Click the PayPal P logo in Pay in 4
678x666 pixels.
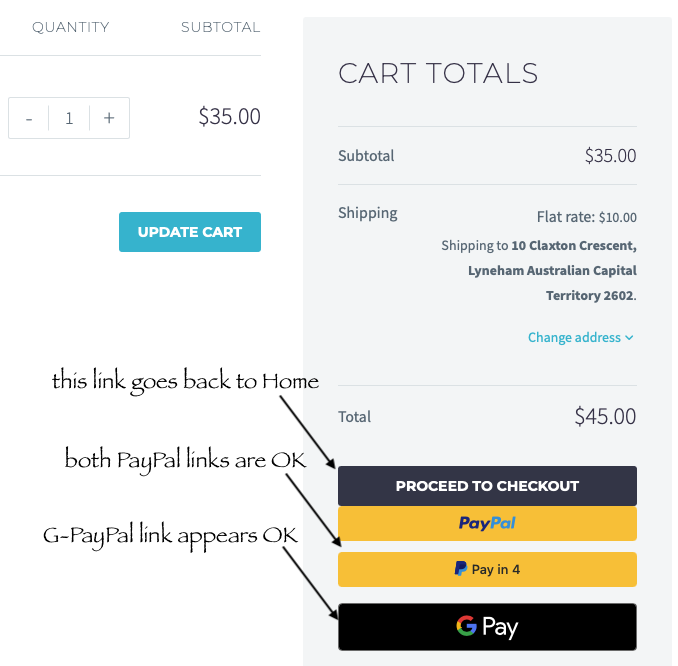[x=460, y=569]
